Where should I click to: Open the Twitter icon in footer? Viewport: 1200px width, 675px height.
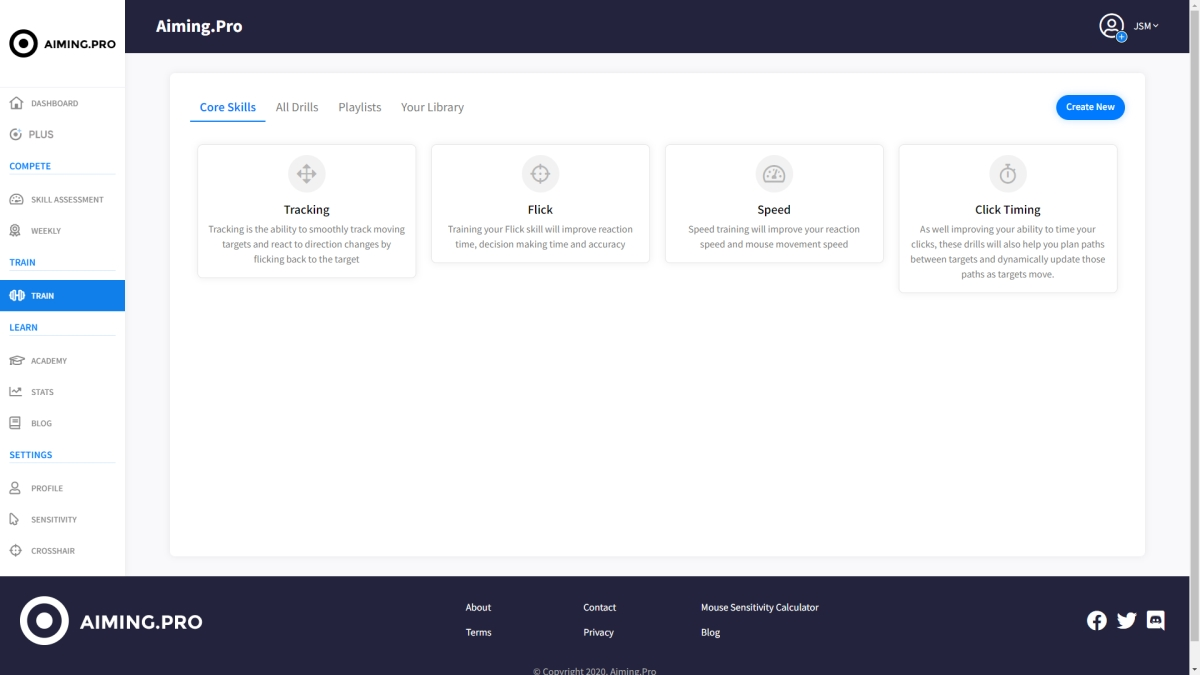pos(1127,621)
